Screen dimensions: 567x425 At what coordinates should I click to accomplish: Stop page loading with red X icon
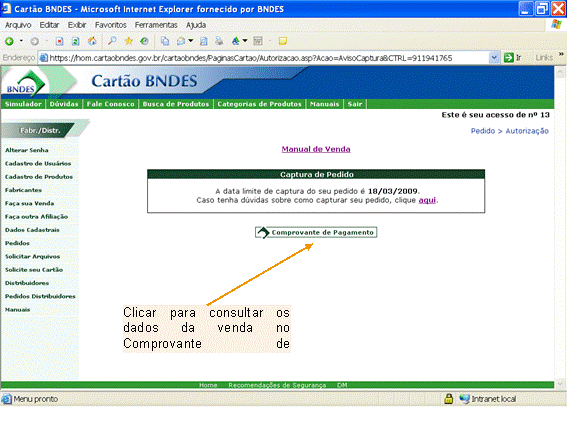point(59,42)
